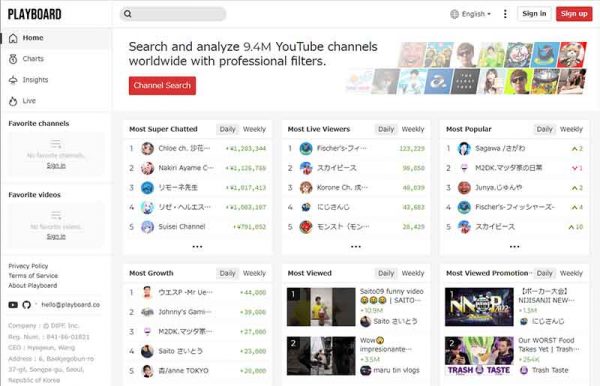
Task: Open the GitHub icon in the footer
Action: (26, 305)
